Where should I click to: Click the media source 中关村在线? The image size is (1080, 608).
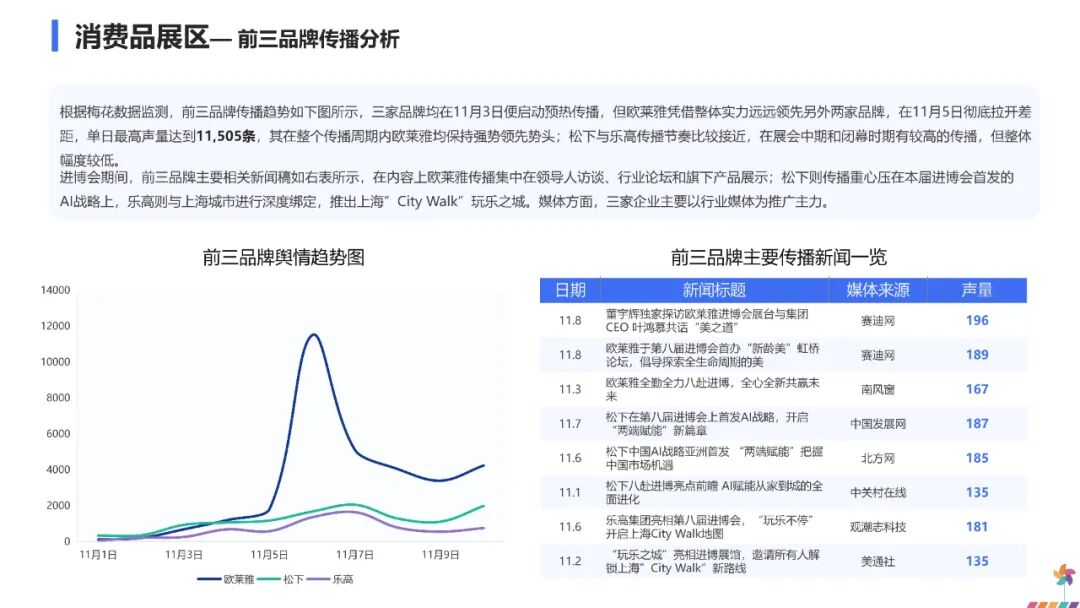(878, 493)
